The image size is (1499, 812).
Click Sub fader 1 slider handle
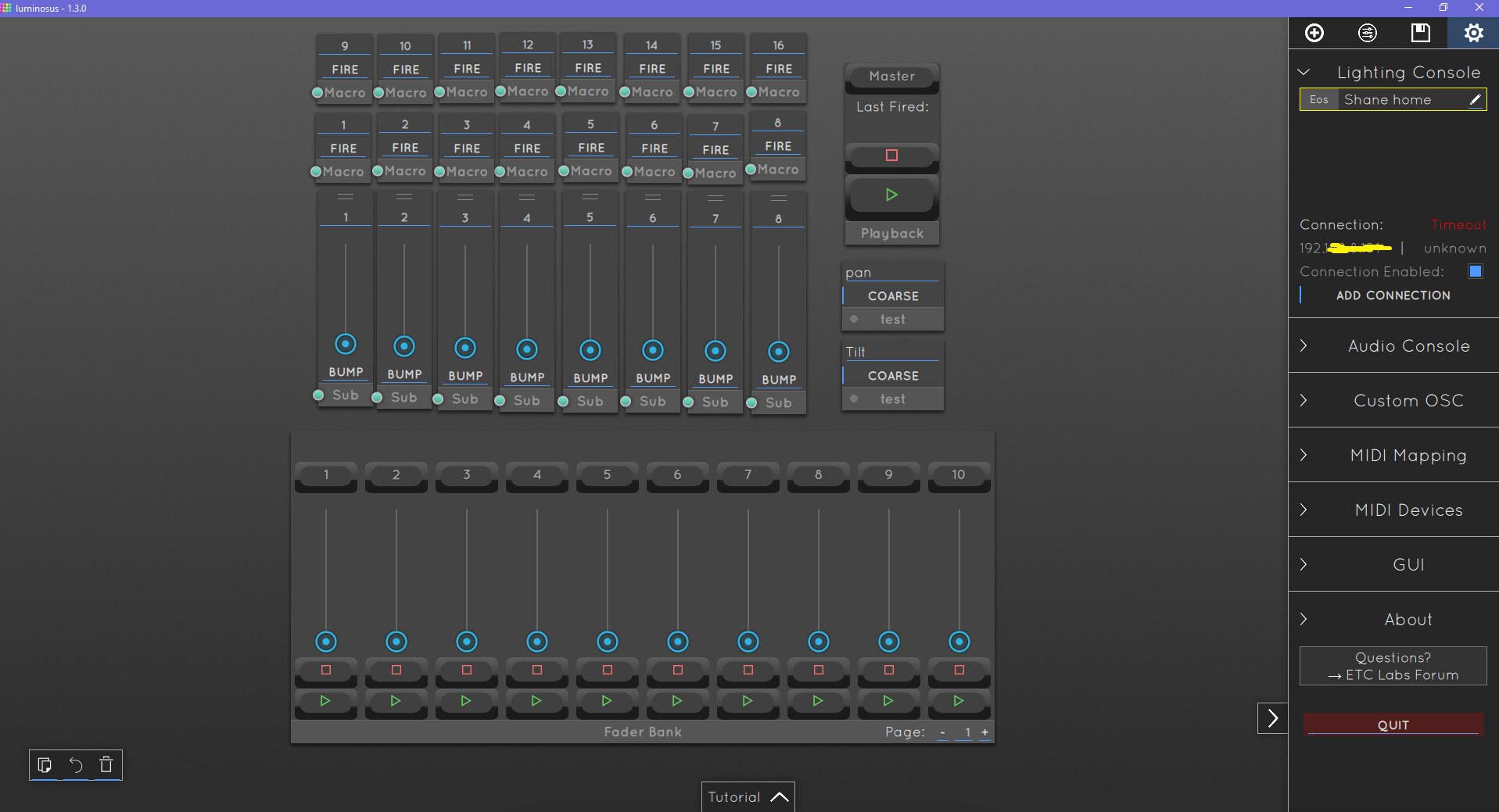(x=346, y=344)
